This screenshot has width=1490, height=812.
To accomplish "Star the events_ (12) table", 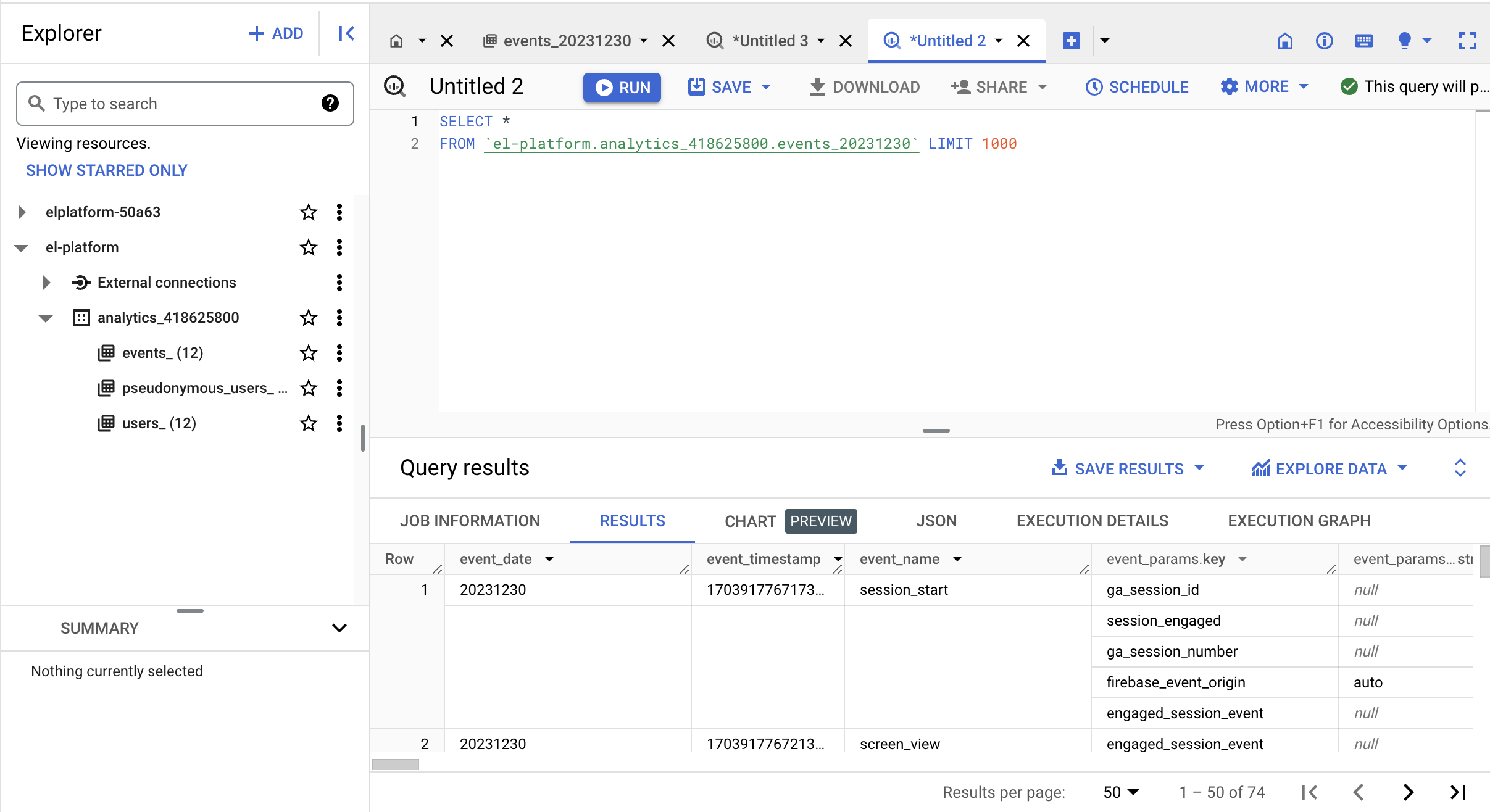I will (308, 353).
